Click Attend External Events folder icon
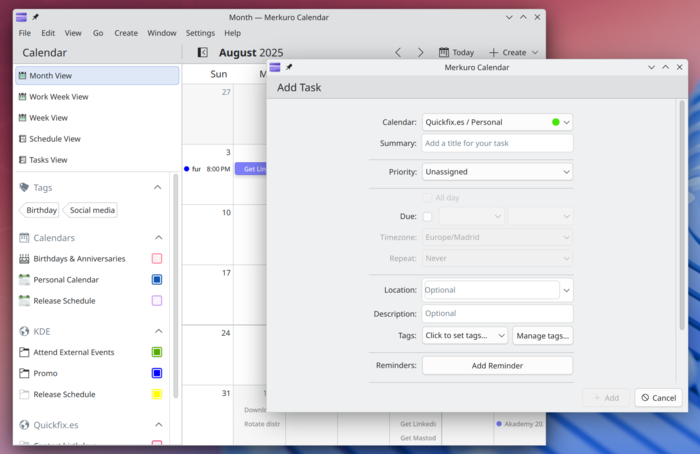 [24, 352]
